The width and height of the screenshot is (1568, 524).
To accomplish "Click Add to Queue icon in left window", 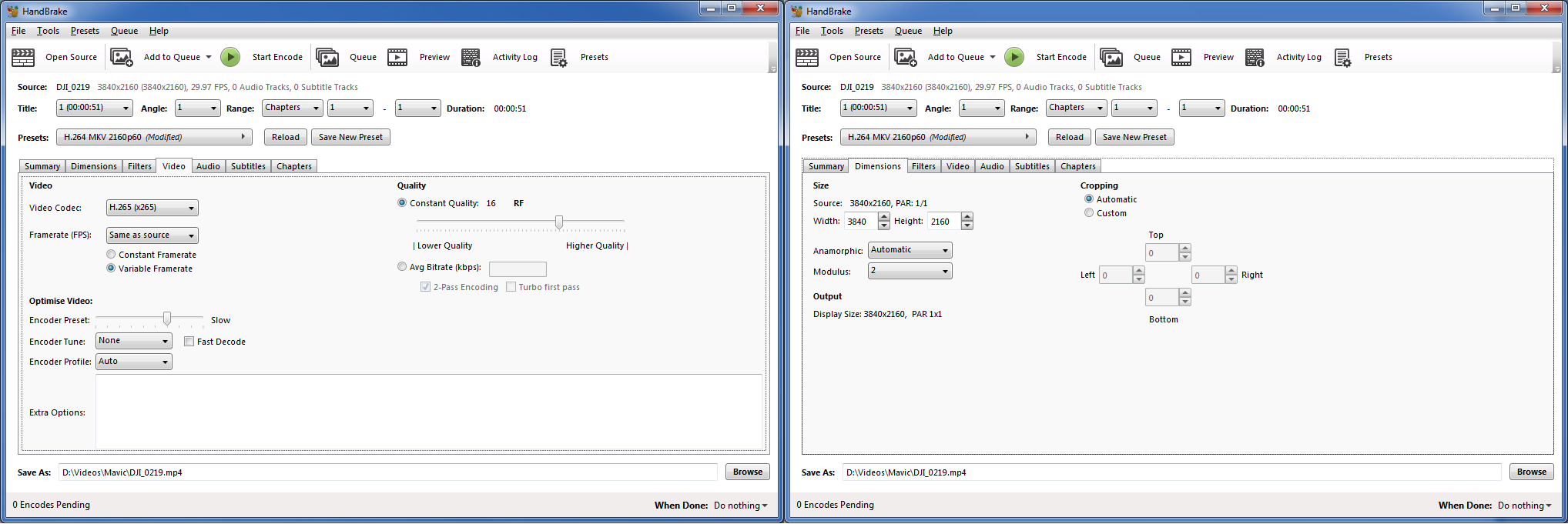I will tap(122, 57).
